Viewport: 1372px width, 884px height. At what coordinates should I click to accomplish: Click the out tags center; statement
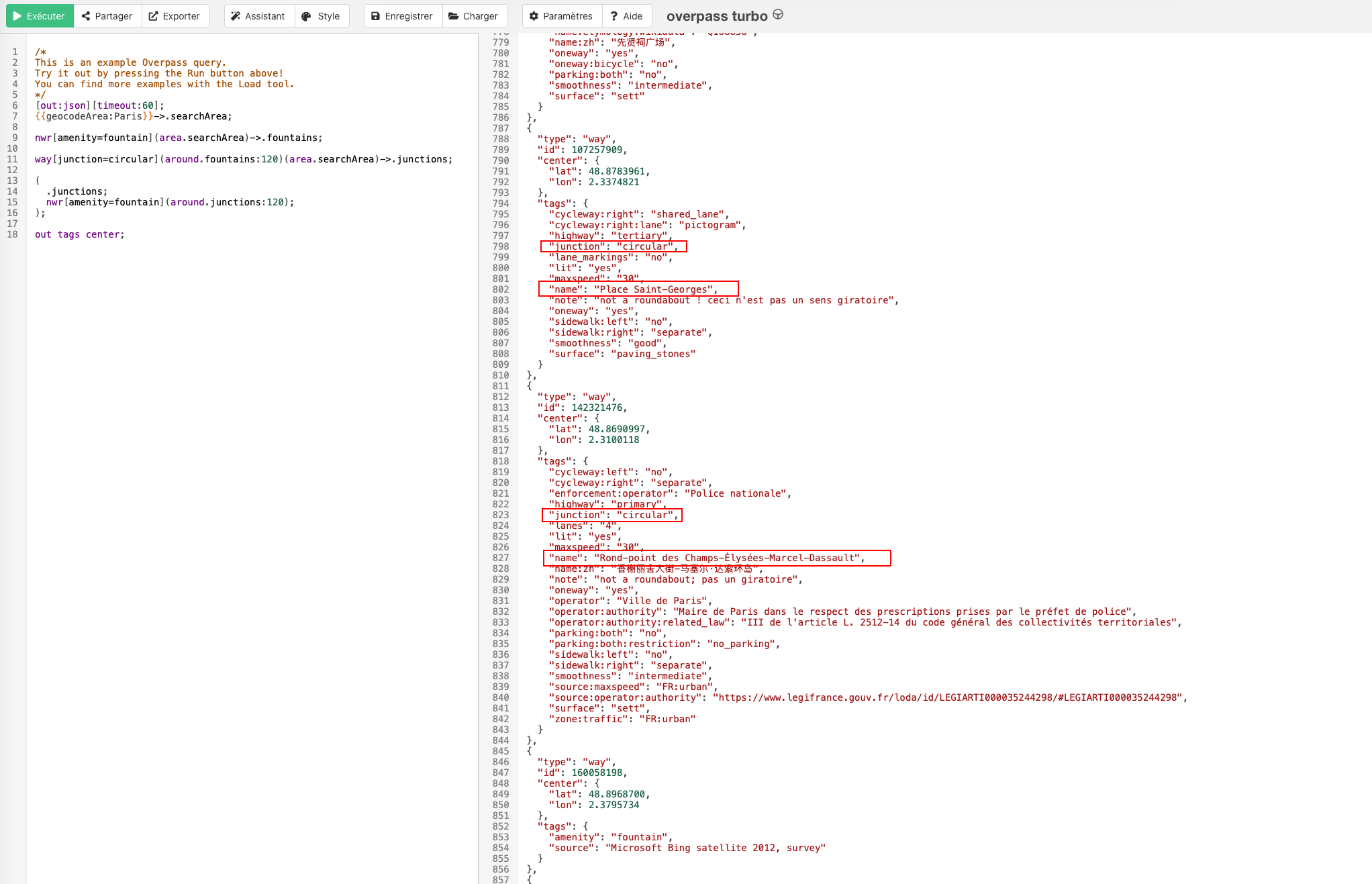point(80,234)
